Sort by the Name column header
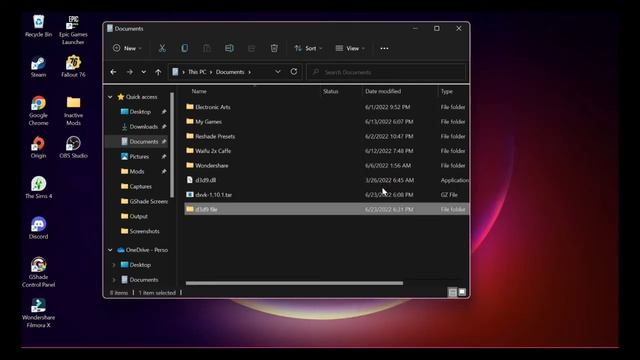The image size is (640, 360). click(x=199, y=91)
